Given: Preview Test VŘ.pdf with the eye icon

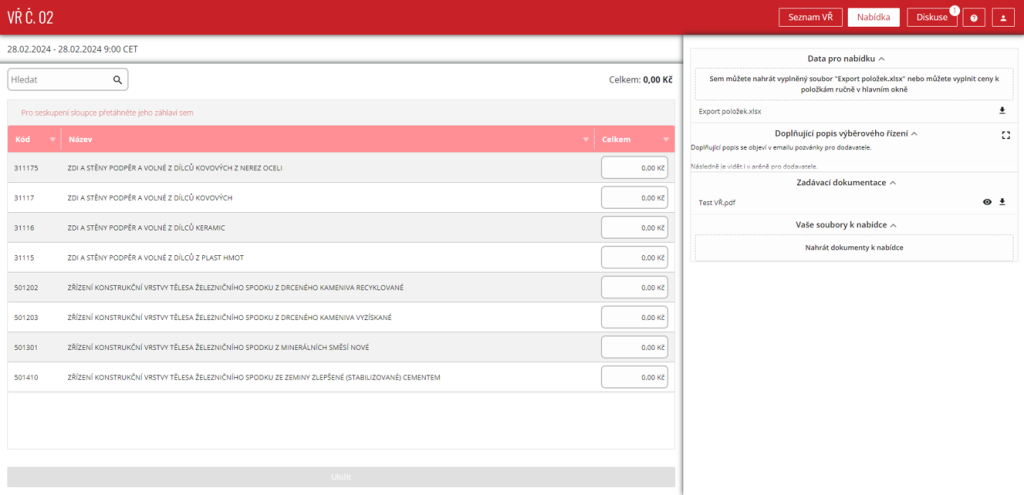Looking at the screenshot, I should pyautogui.click(x=987, y=202).
